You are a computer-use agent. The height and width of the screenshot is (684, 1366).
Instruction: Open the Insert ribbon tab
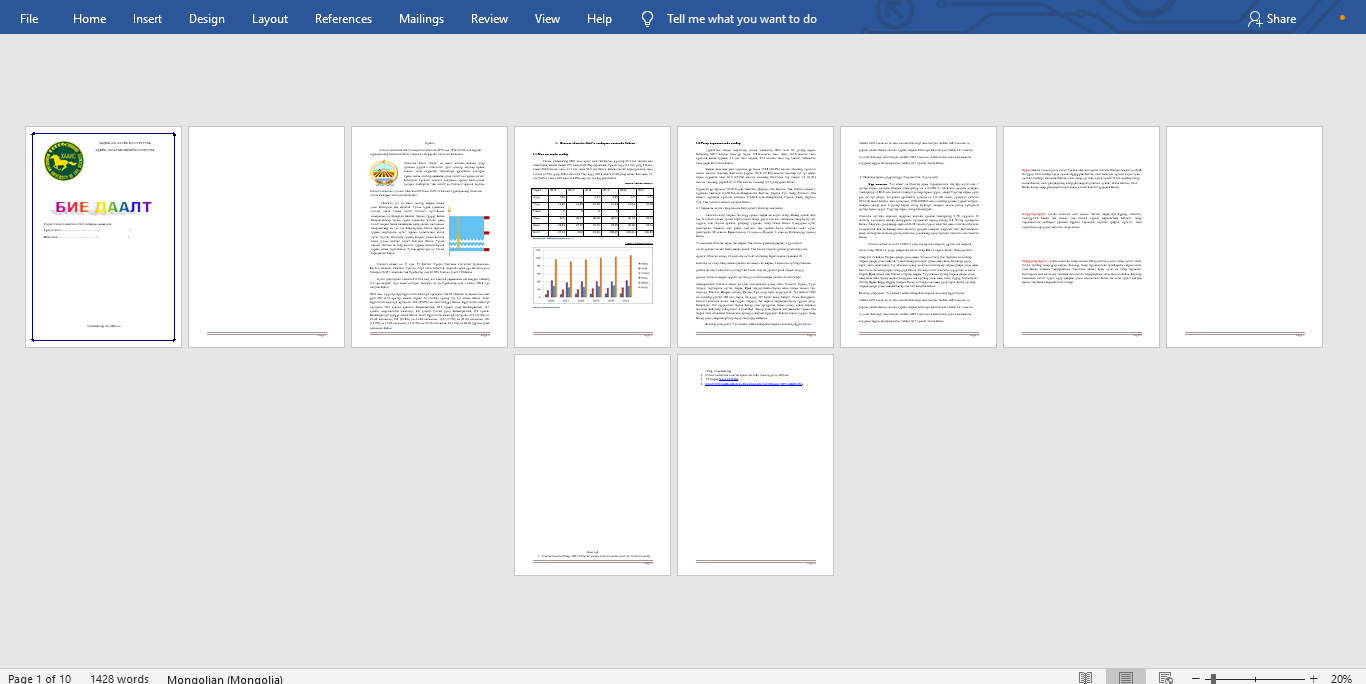147,19
